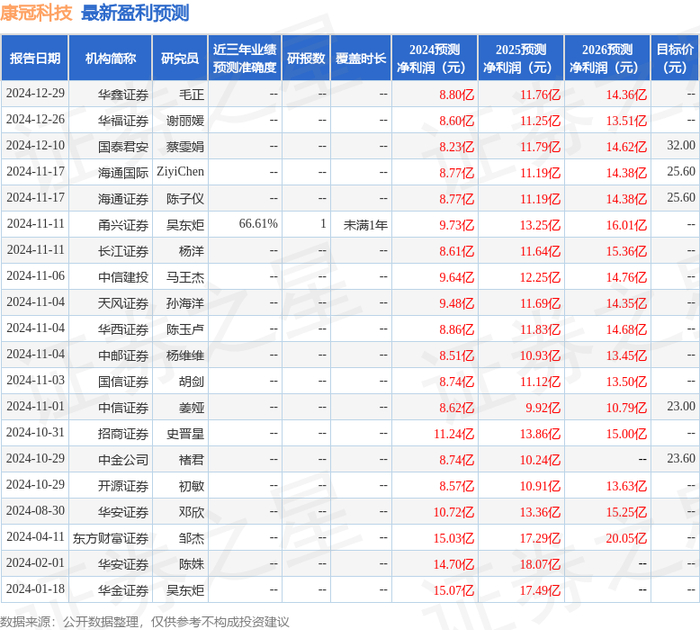Click the date 2024-01-18

click(x=35, y=589)
